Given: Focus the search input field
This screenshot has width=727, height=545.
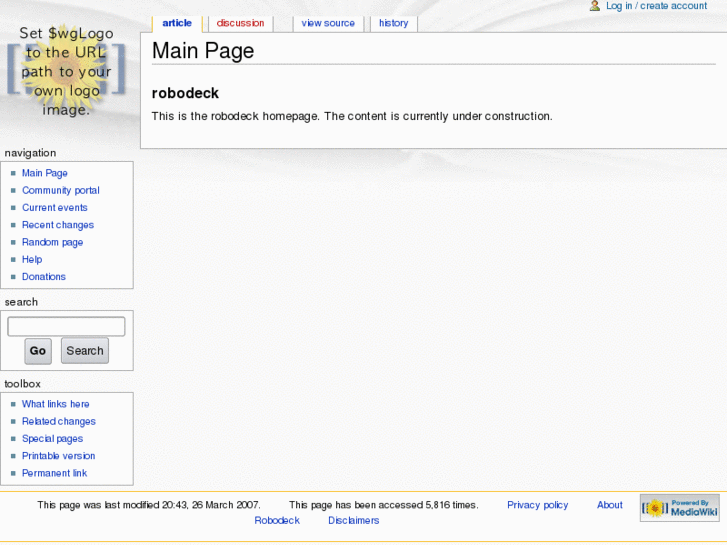Looking at the screenshot, I should 66,327.
